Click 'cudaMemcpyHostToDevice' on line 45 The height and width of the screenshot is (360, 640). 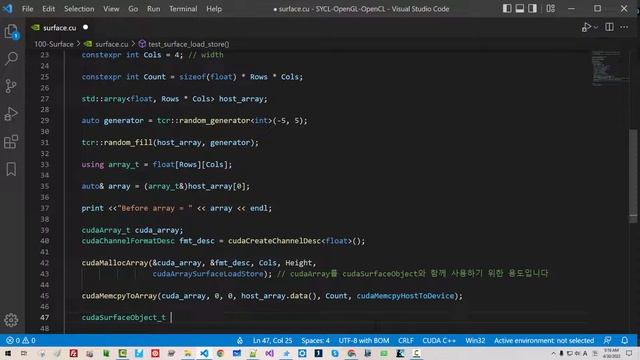point(405,296)
